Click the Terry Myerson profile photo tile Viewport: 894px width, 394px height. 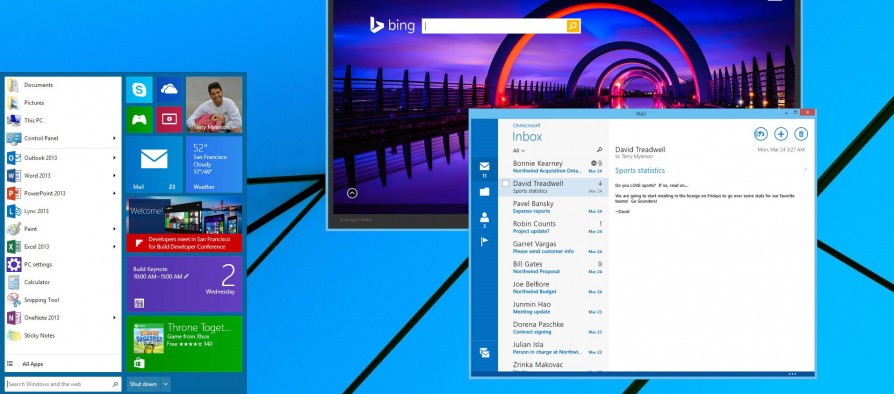coord(214,105)
